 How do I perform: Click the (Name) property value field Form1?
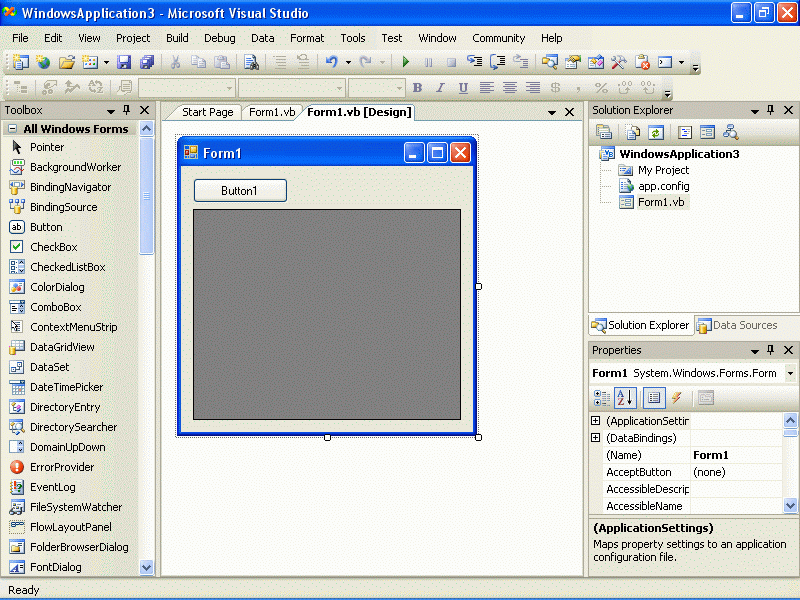click(736, 455)
